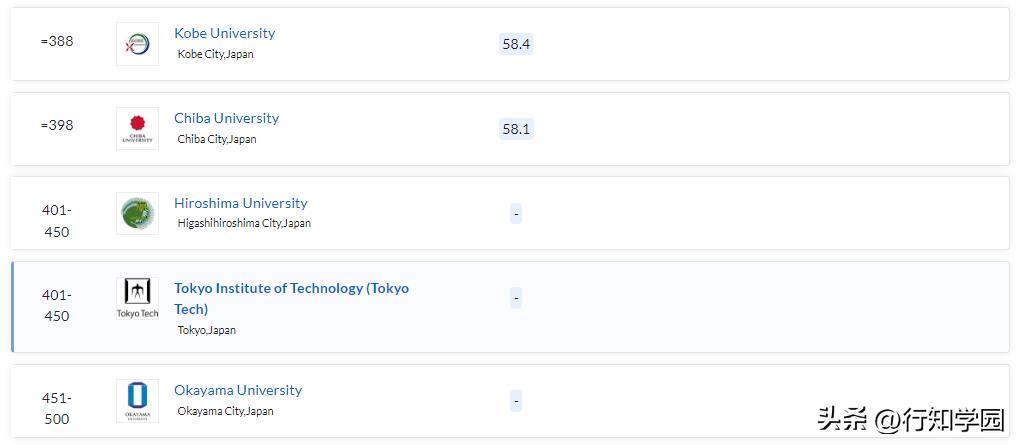Click Kobe University's 58.4 score badge

pos(516,44)
